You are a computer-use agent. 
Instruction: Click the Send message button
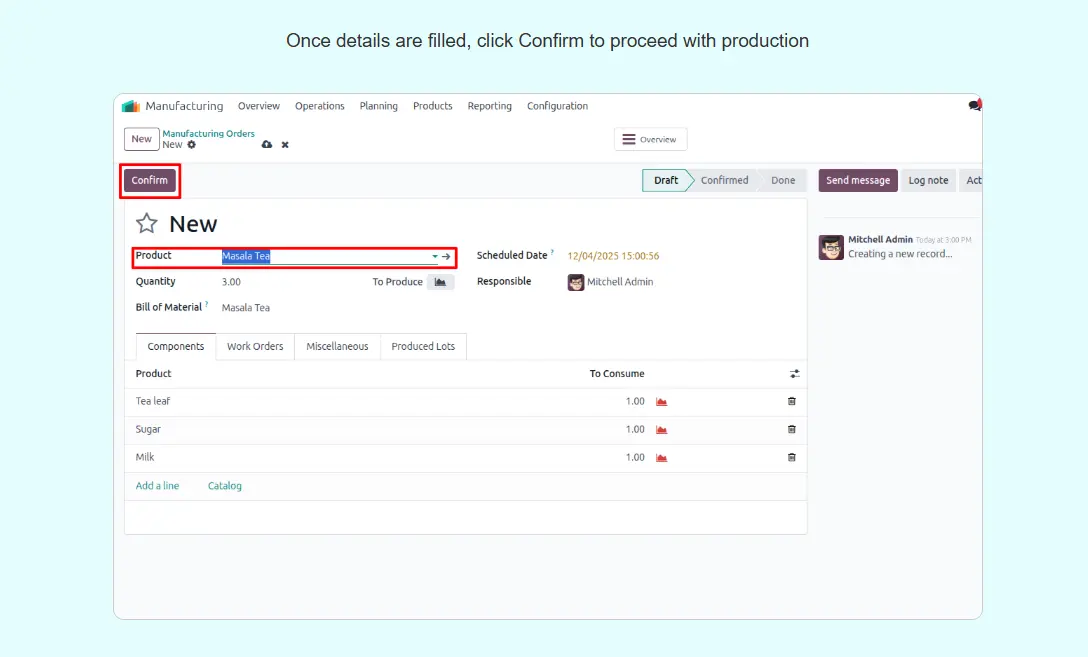pos(857,180)
